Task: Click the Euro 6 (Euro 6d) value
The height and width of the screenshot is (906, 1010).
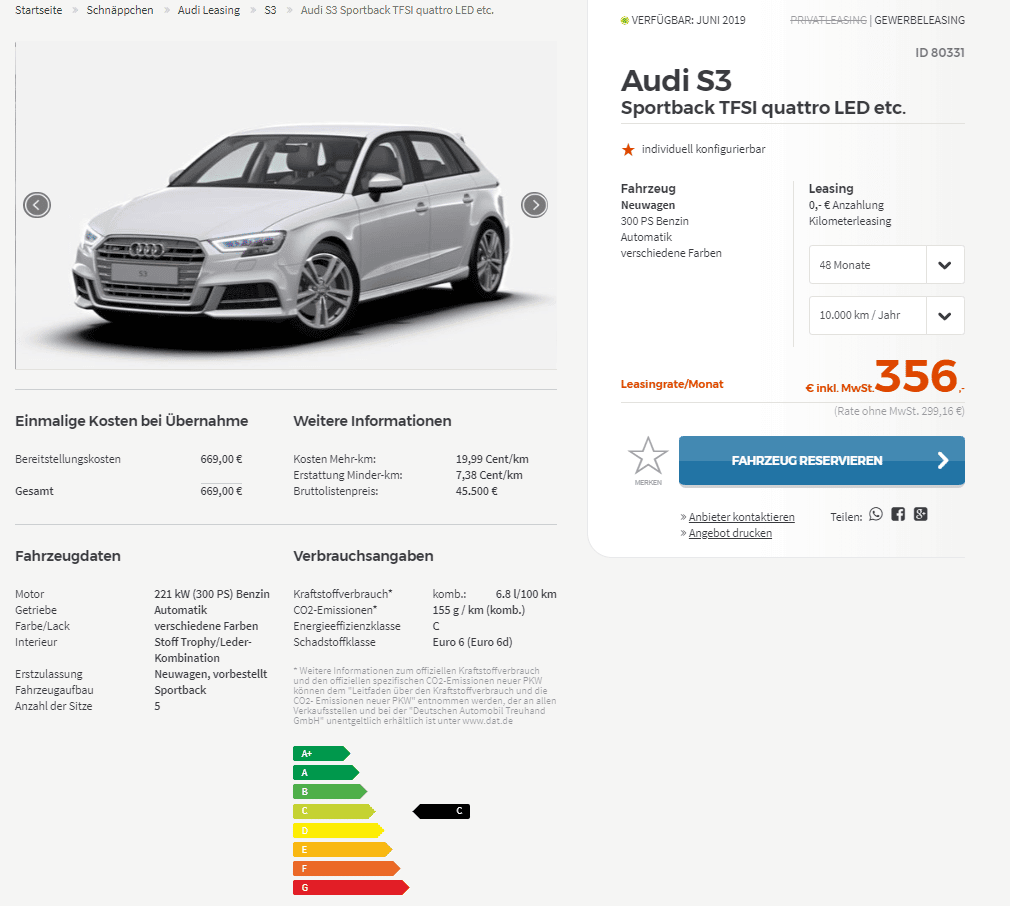Action: click(472, 643)
